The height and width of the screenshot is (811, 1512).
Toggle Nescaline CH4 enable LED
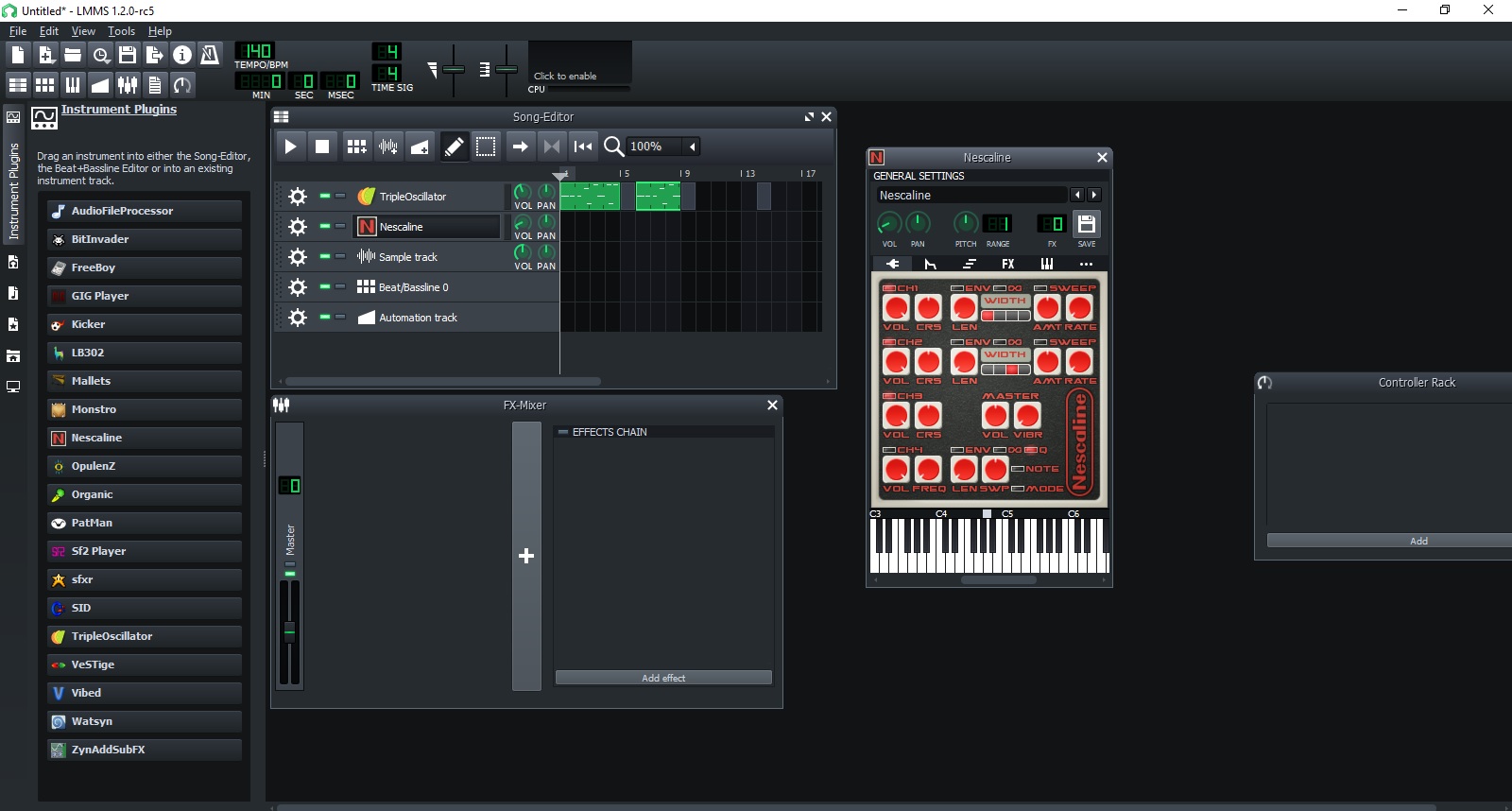coord(888,450)
